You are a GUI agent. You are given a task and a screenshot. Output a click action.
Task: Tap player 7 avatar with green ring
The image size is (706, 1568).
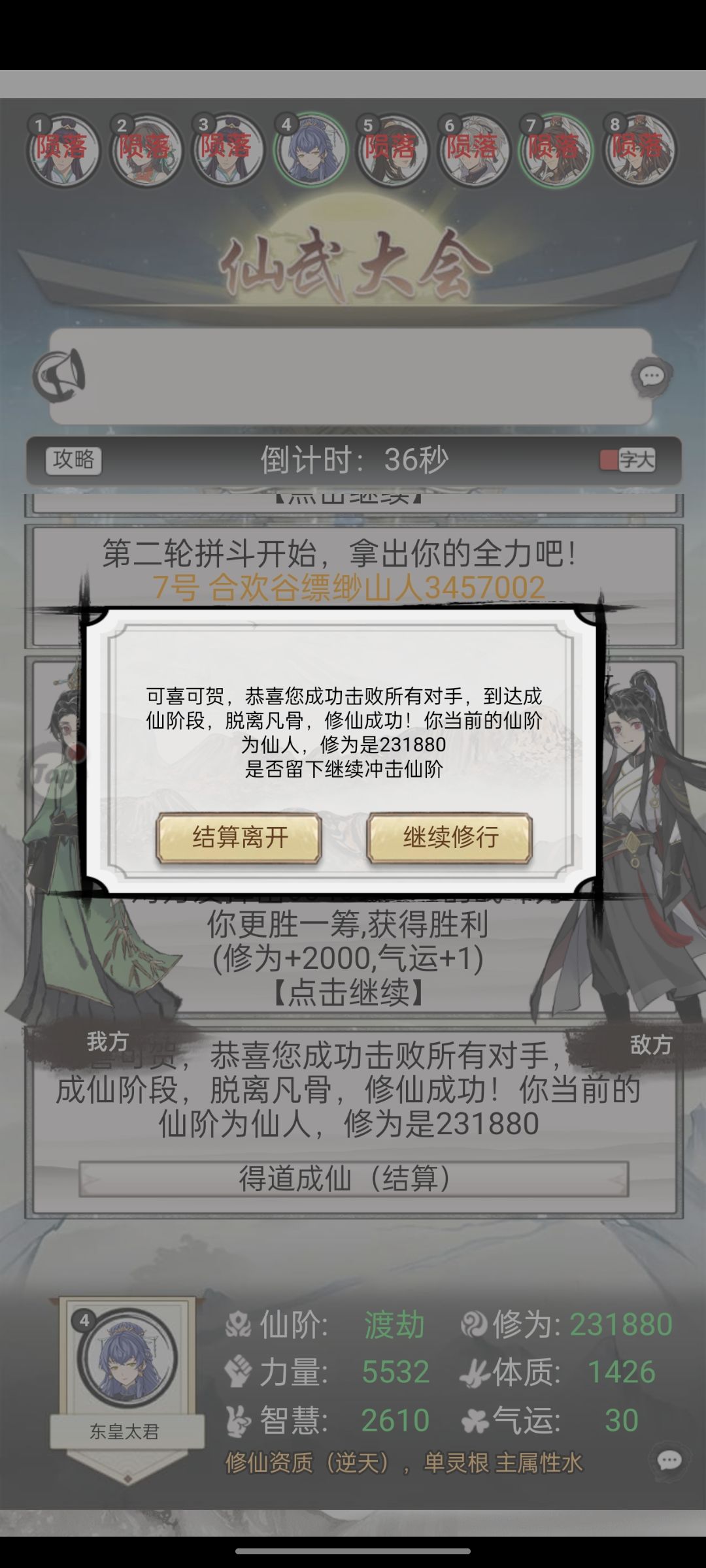tap(556, 150)
